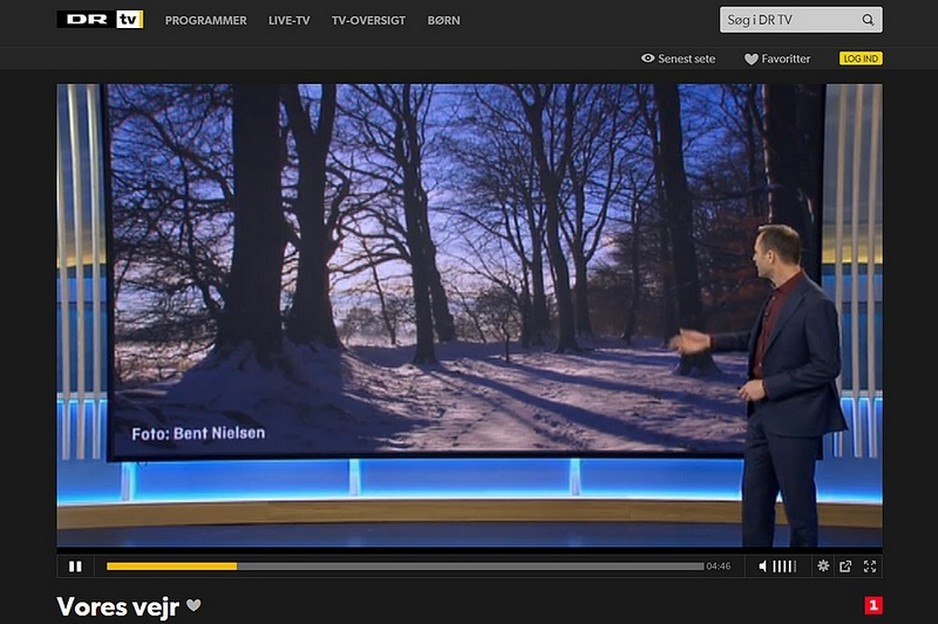Open the PROGRAMMER menu
The image size is (938, 624).
[206, 20]
